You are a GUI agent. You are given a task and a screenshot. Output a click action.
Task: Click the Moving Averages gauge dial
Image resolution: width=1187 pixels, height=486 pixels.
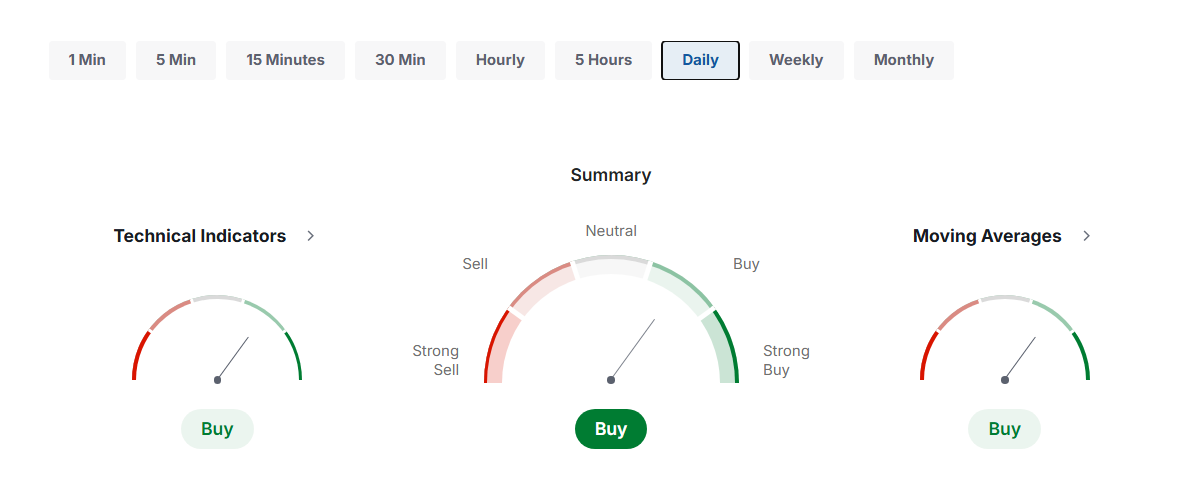point(1004,340)
